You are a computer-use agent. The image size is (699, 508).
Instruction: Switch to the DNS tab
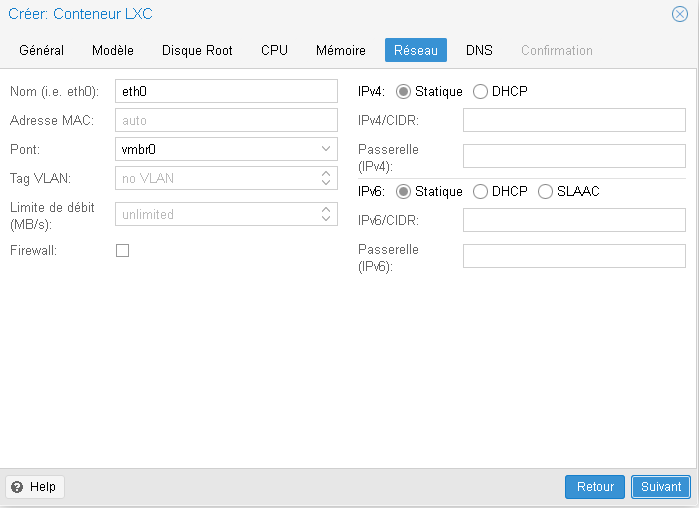click(479, 50)
